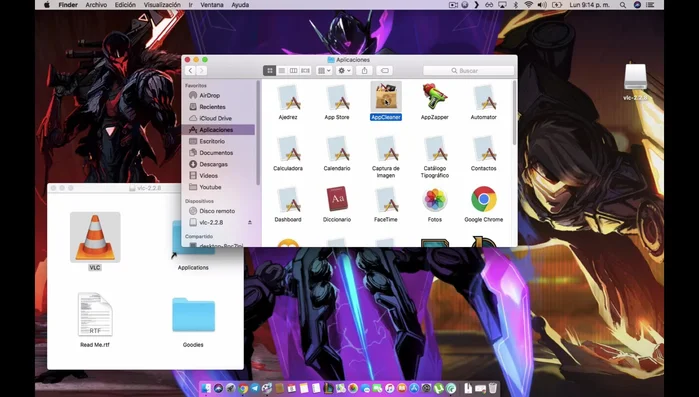Open Telegram from the Dock
699x397 pixels.
[255, 388]
